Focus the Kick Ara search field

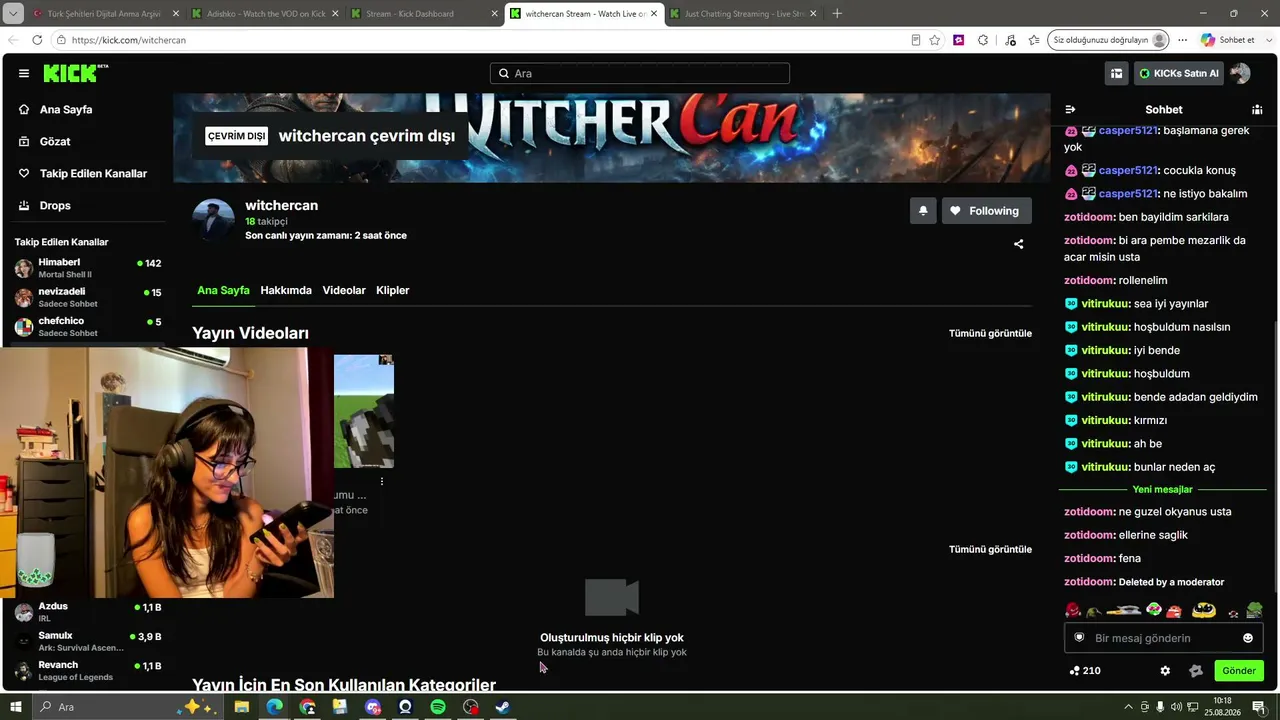click(640, 73)
